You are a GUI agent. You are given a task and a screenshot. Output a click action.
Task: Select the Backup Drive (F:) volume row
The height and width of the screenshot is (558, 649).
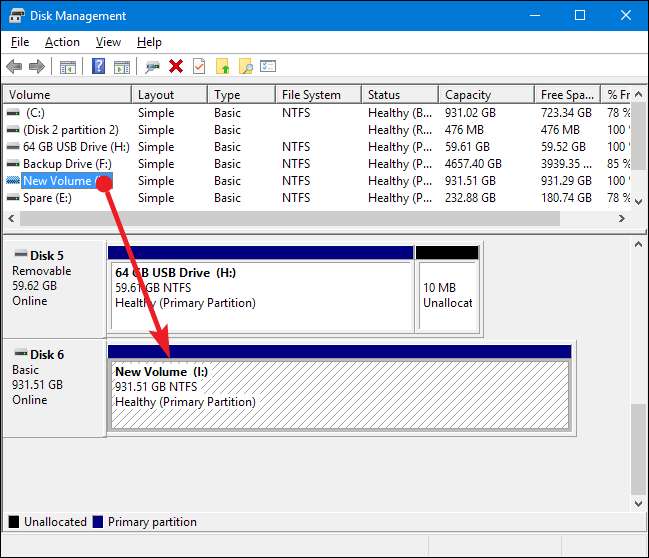coord(317,164)
